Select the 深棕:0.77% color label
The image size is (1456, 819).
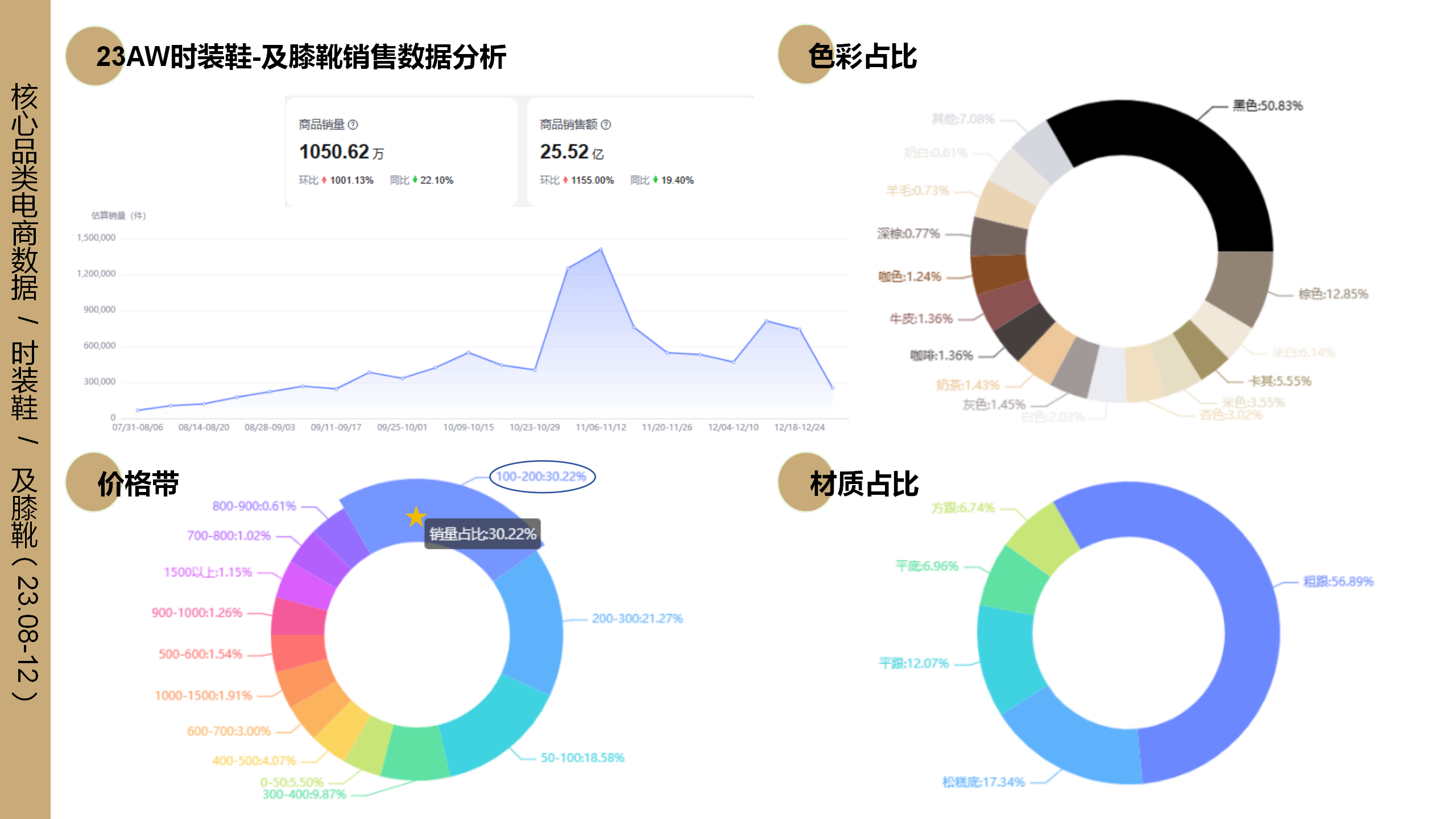pyautogui.click(x=908, y=233)
